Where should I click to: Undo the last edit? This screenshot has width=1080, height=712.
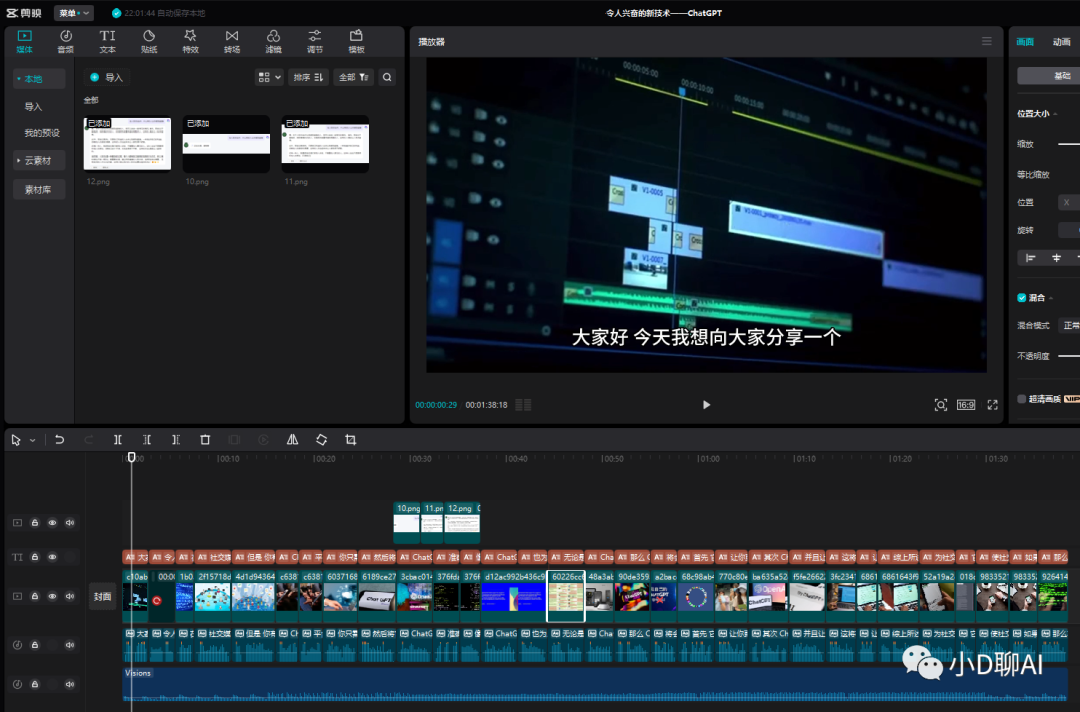pyautogui.click(x=59, y=440)
